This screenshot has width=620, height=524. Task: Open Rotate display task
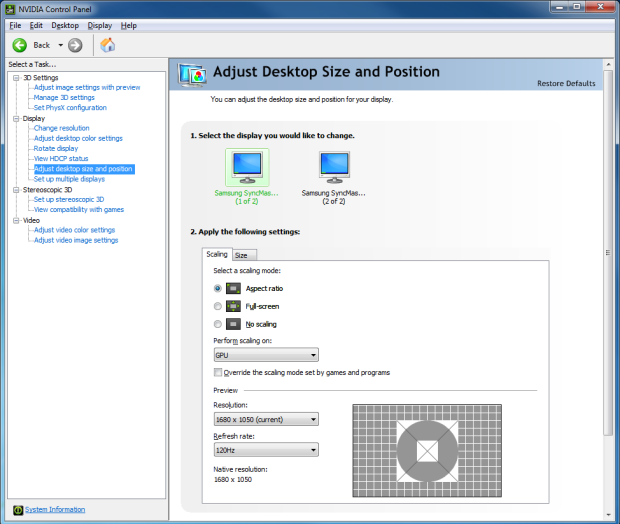56,148
